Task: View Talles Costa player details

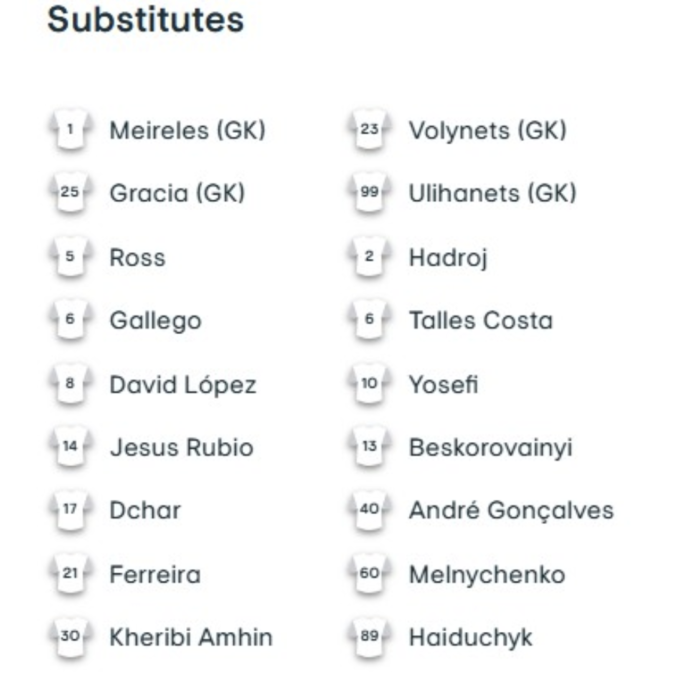Action: pyautogui.click(x=480, y=321)
